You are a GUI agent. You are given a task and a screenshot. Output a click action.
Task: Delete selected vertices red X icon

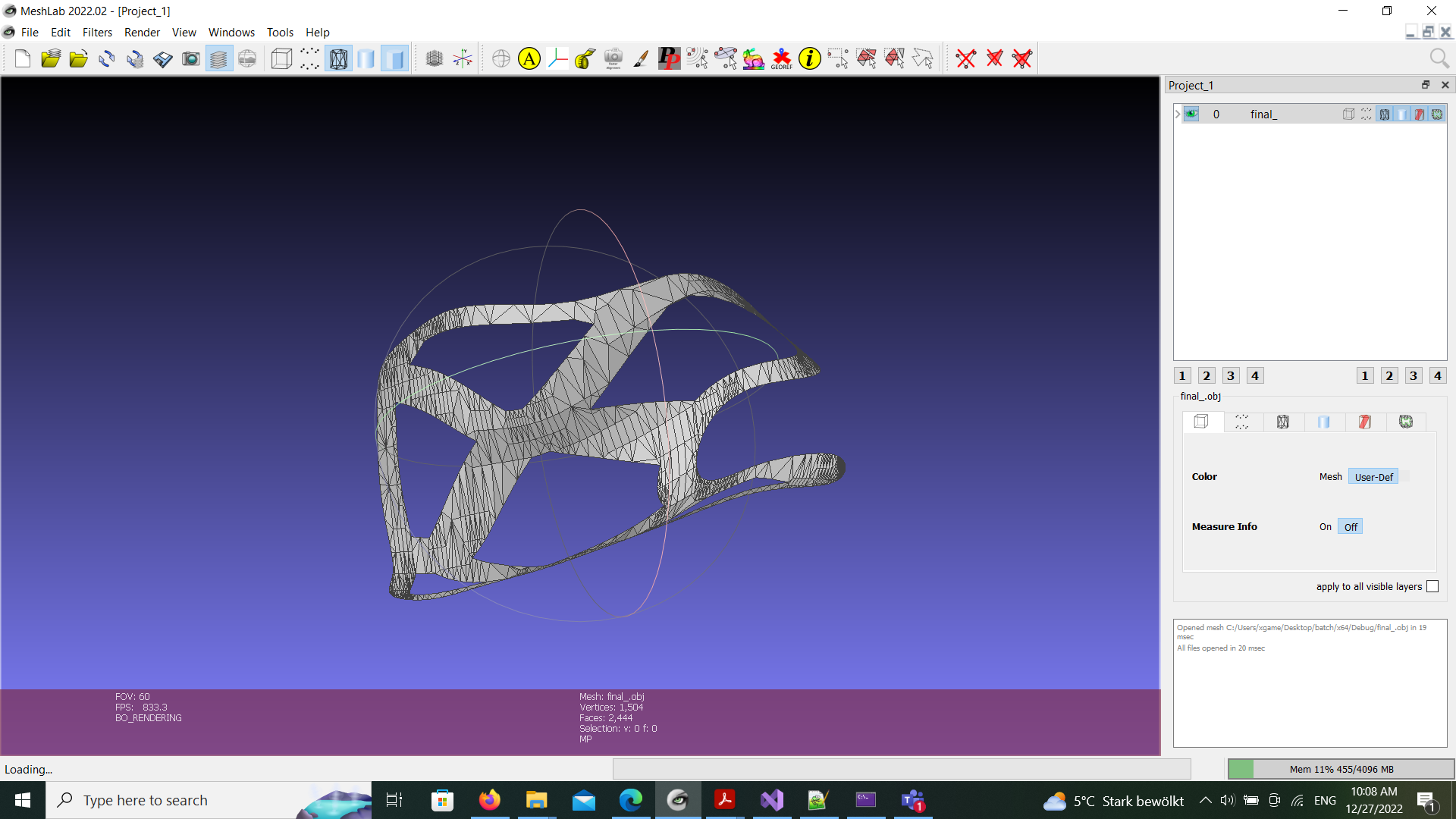tap(966, 58)
